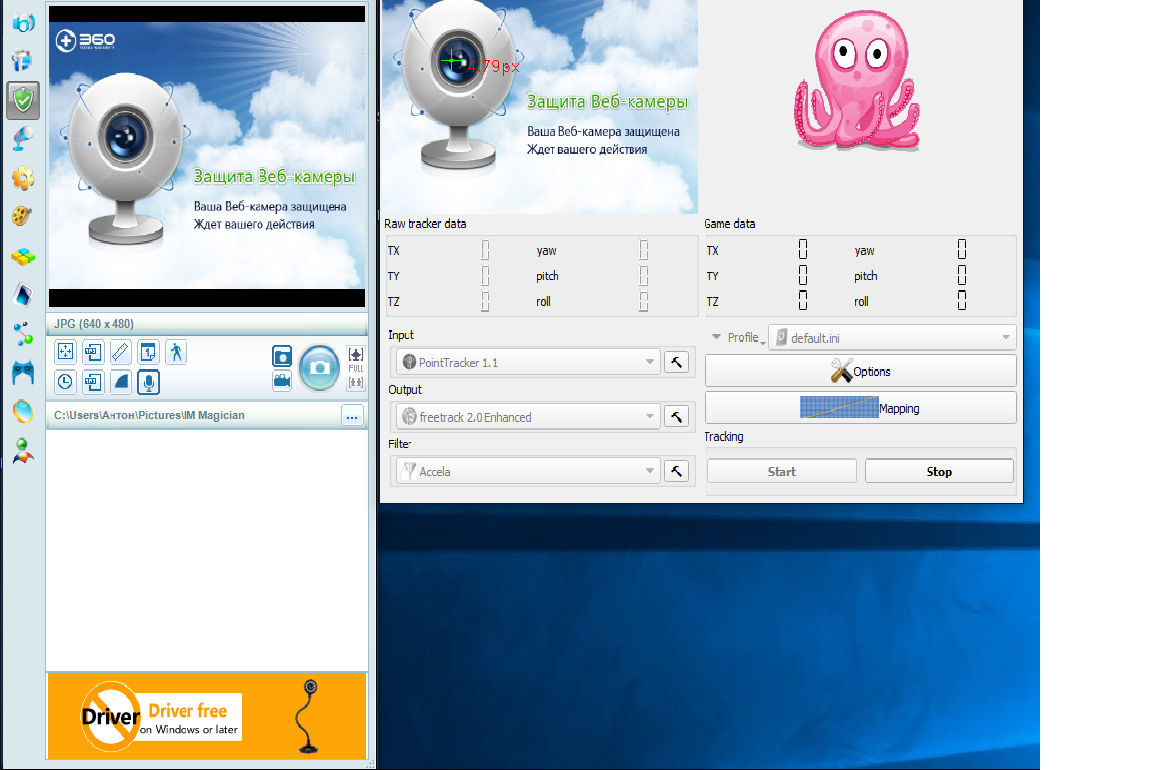Screen dimensions: 1152x770
Task: Open the connected nodes share icon in the sidebar
Action: 23,334
